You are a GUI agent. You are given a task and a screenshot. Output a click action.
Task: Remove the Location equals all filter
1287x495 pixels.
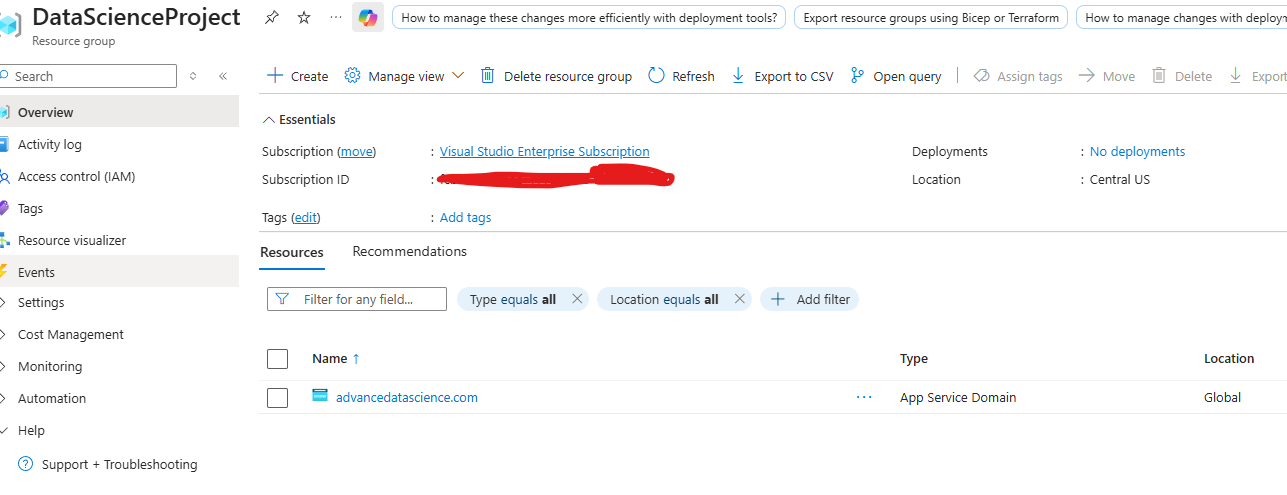point(739,298)
